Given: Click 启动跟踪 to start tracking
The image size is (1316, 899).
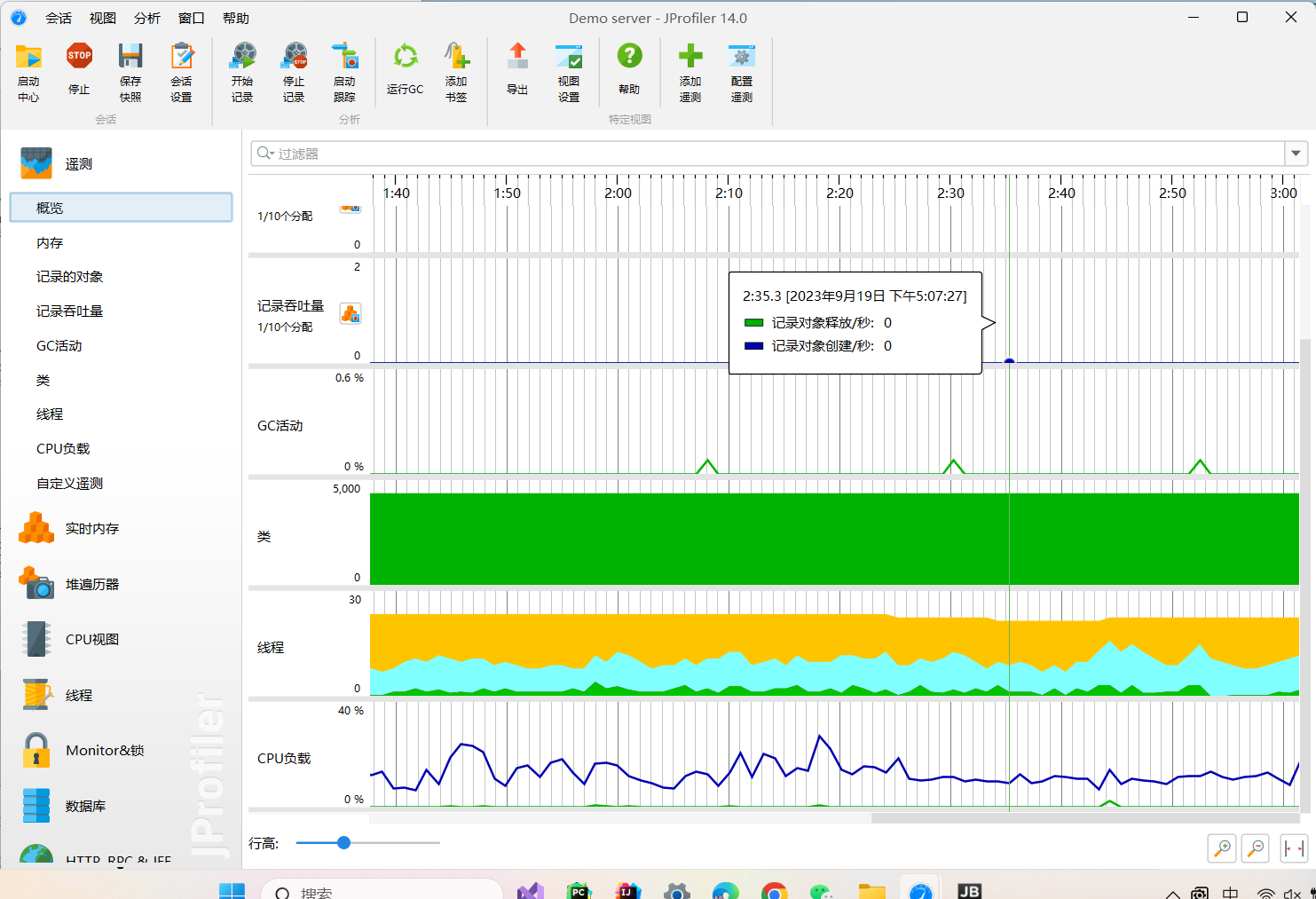Looking at the screenshot, I should click(x=344, y=73).
